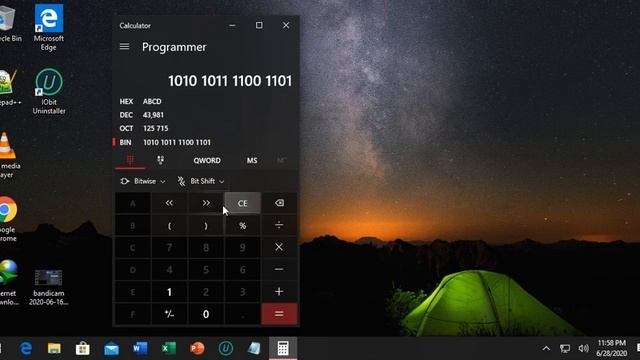Close the Calculator window
Image resolution: width=640 pixels, height=360 pixels.
[286, 25]
